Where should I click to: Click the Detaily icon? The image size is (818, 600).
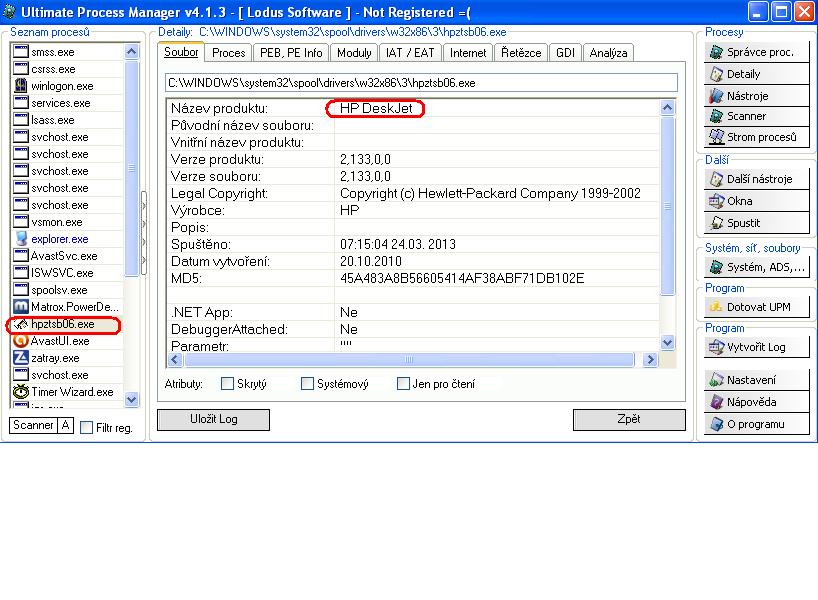click(x=716, y=74)
